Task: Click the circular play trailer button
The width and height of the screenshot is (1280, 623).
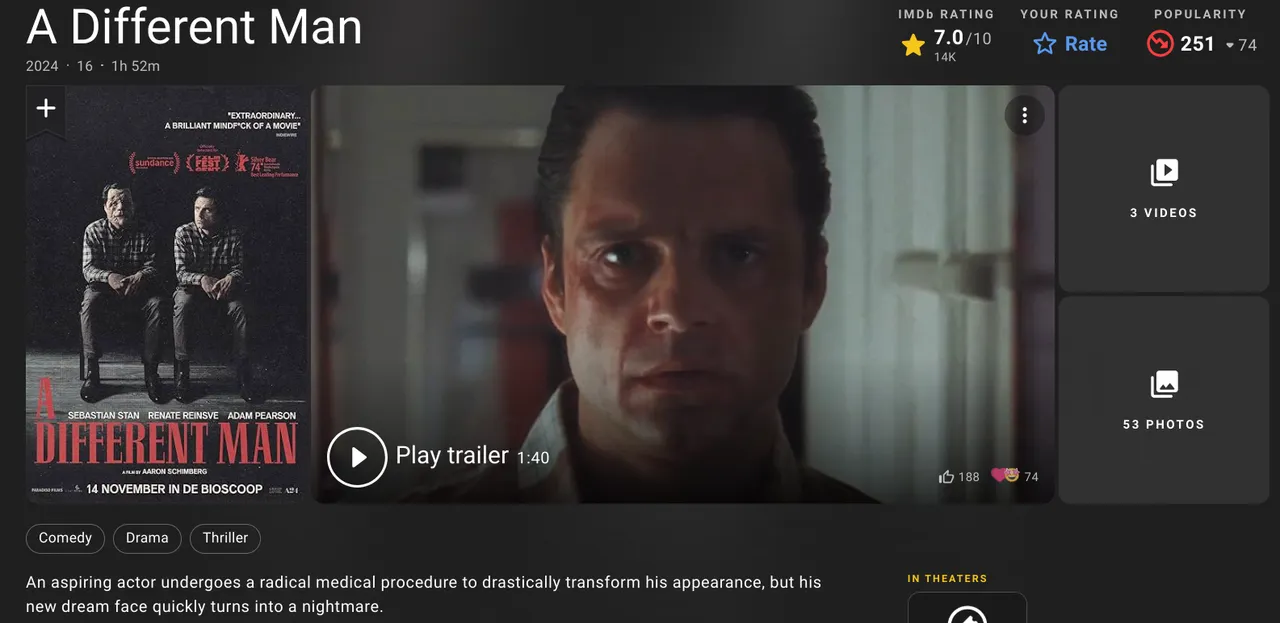Action: coord(357,457)
